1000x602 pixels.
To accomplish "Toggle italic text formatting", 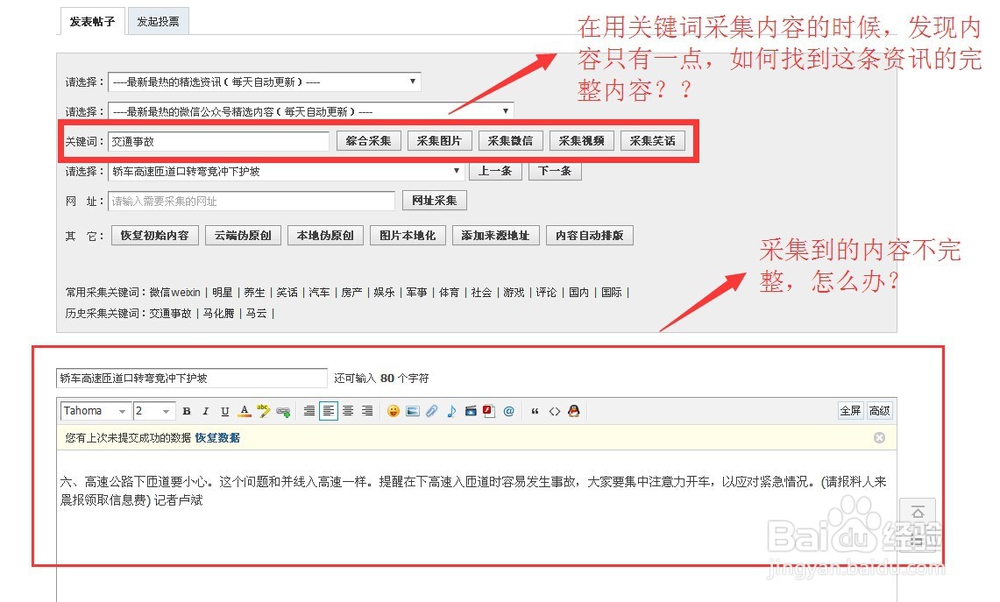I will (x=205, y=411).
